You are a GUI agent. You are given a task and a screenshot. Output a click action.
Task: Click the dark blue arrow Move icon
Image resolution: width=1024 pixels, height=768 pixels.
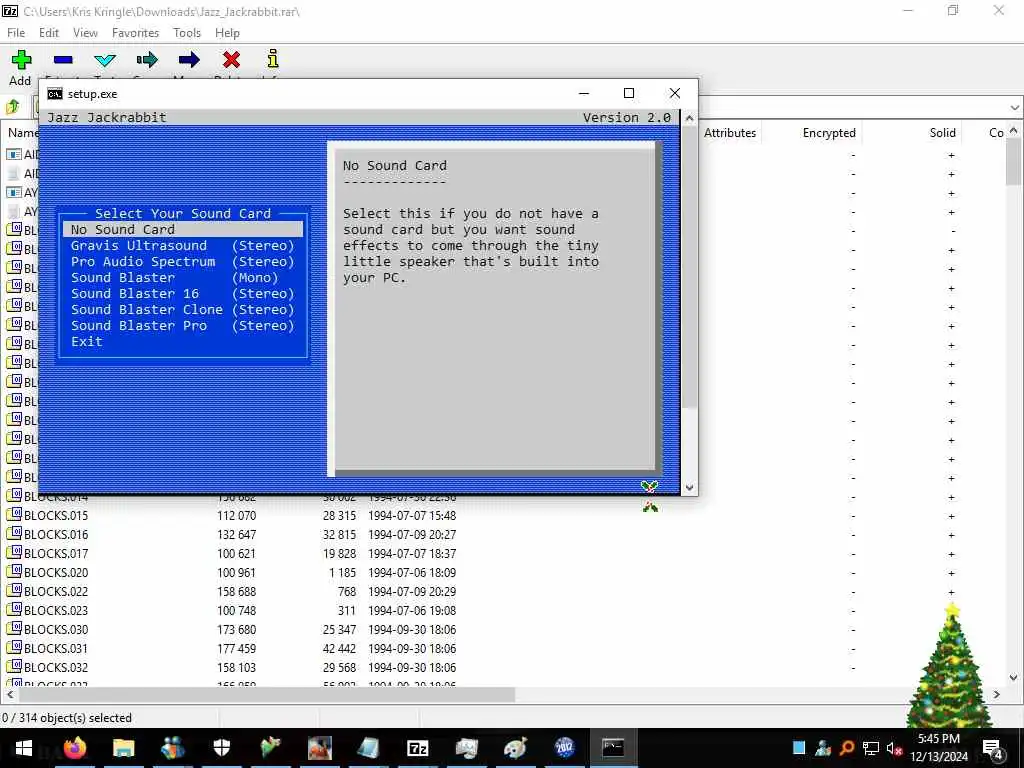coord(189,60)
